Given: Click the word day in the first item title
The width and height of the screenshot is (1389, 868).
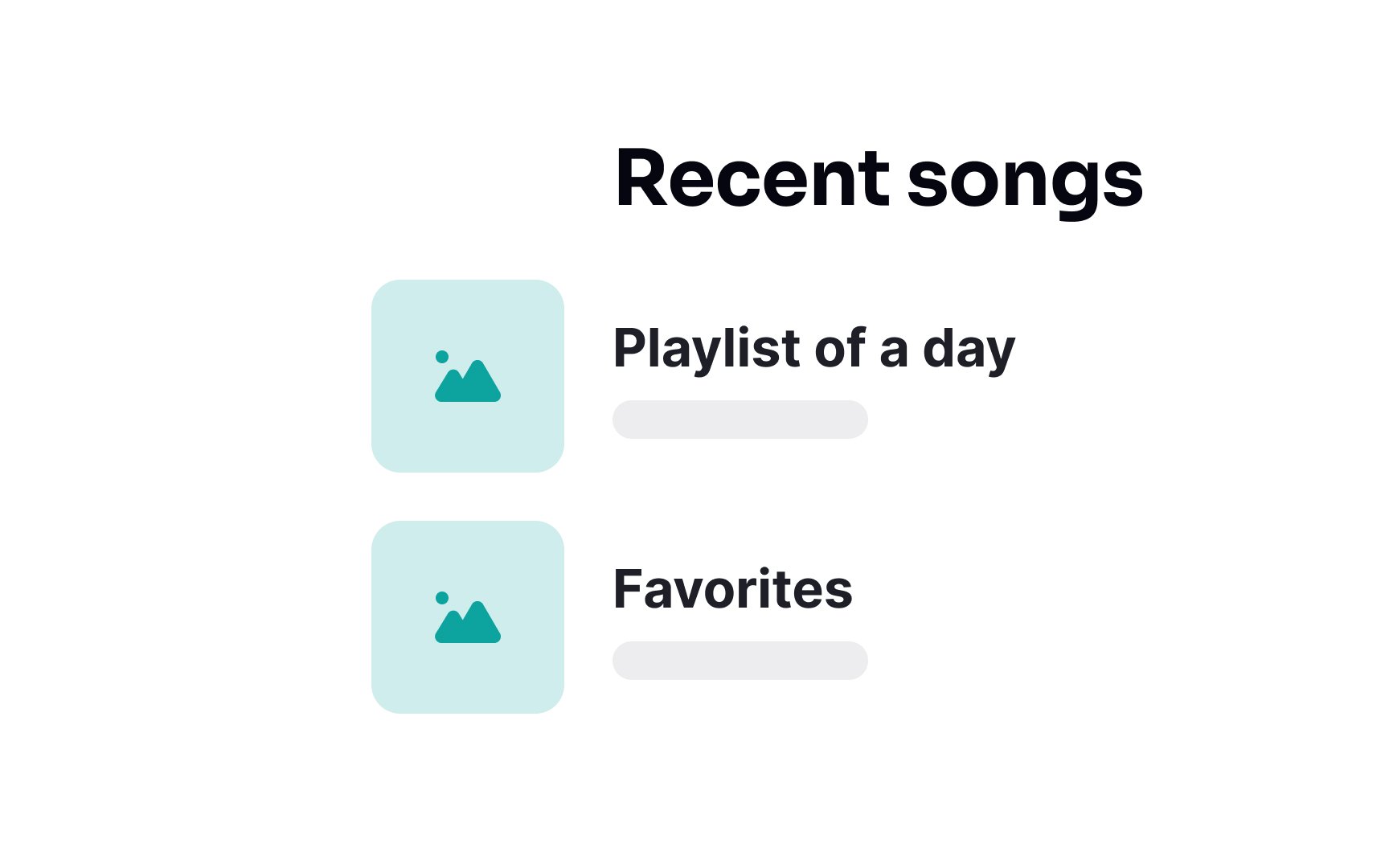Looking at the screenshot, I should click(969, 351).
